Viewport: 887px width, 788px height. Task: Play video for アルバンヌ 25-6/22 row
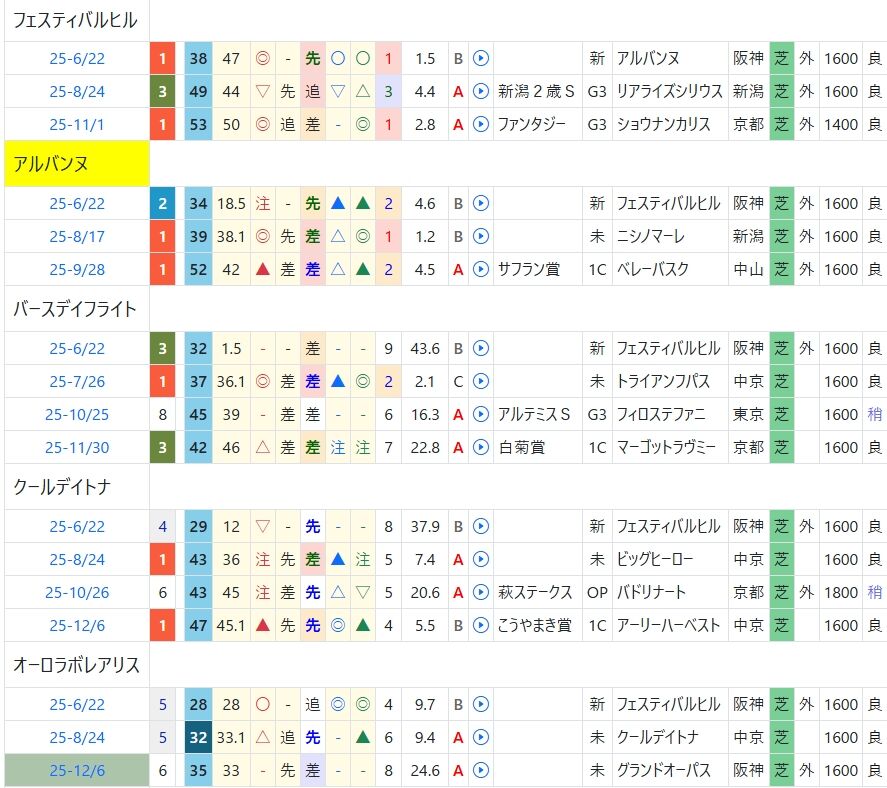click(x=481, y=203)
